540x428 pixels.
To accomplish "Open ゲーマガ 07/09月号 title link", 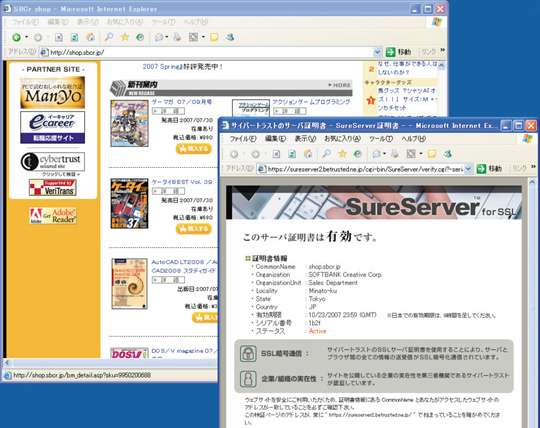I will pyautogui.click(x=182, y=102).
